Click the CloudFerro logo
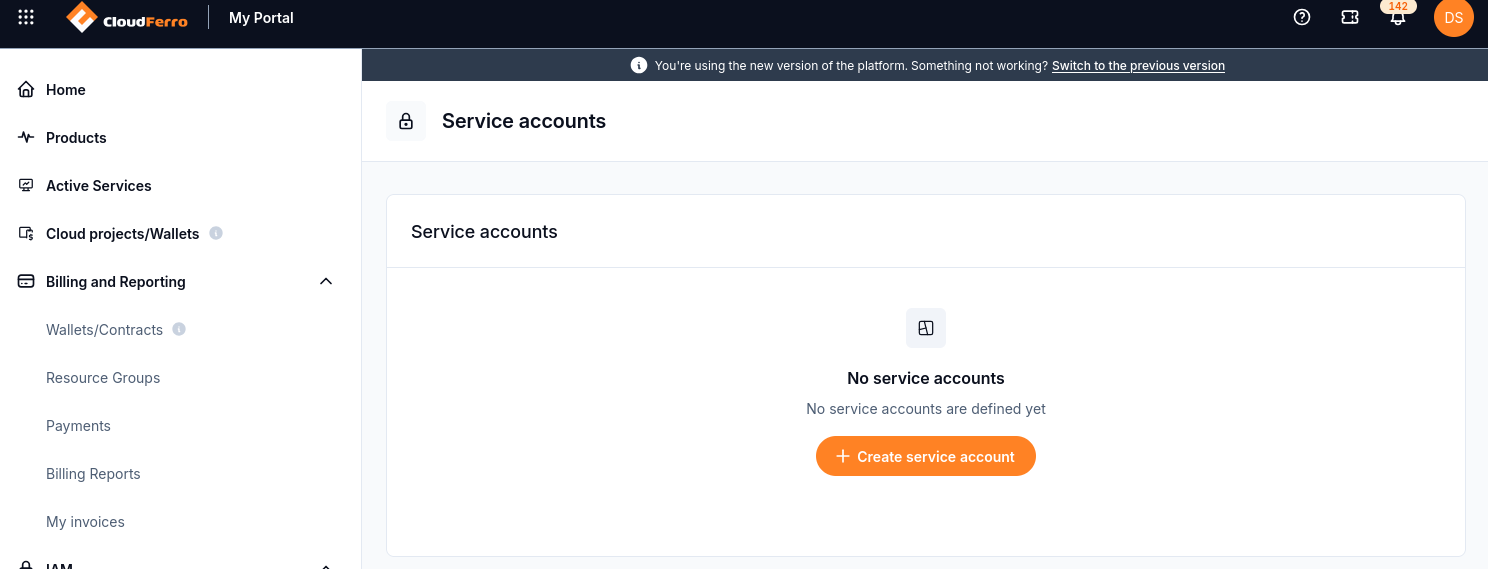Screen dimensions: 1488x569 click(x=127, y=17)
